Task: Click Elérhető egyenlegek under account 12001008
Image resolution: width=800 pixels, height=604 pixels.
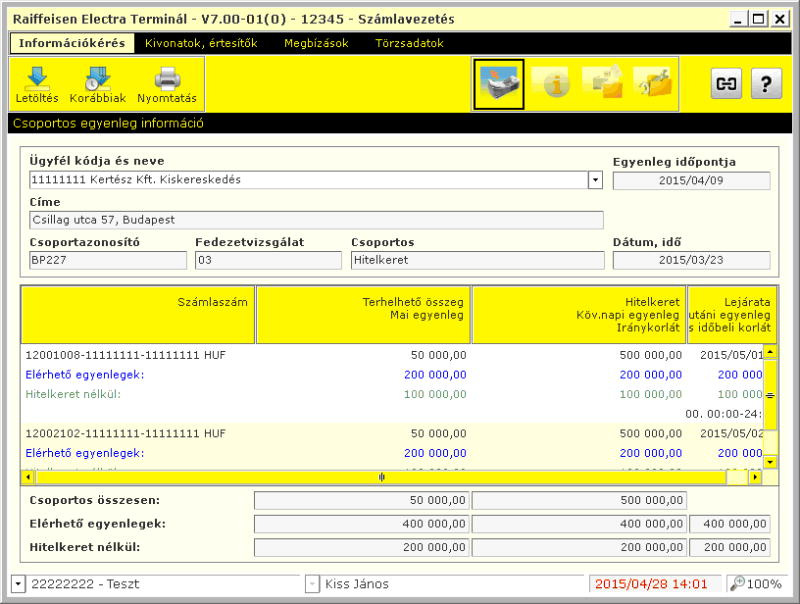Action: 85,375
